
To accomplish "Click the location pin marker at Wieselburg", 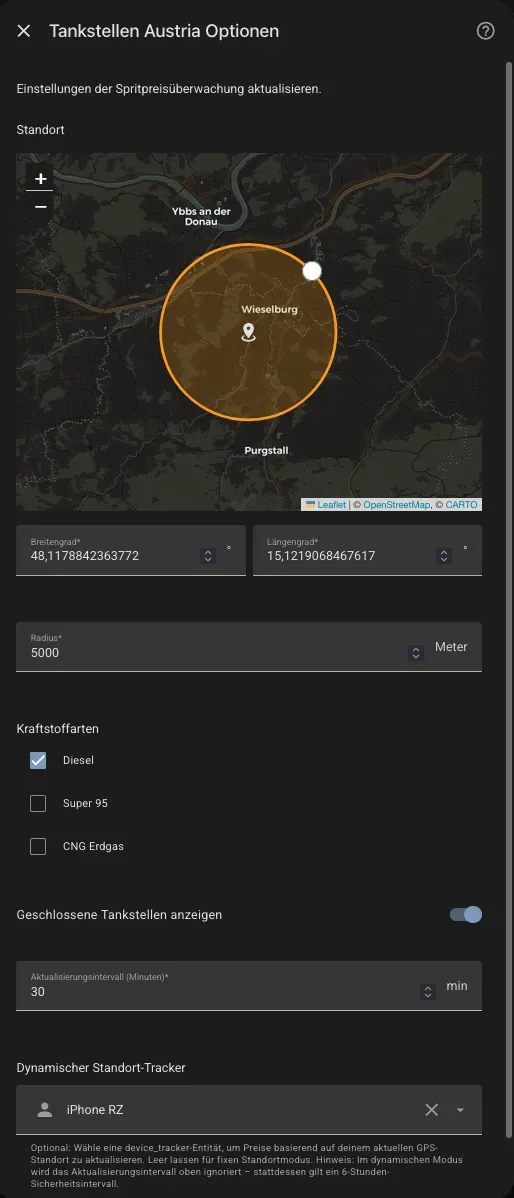I will pos(248,332).
